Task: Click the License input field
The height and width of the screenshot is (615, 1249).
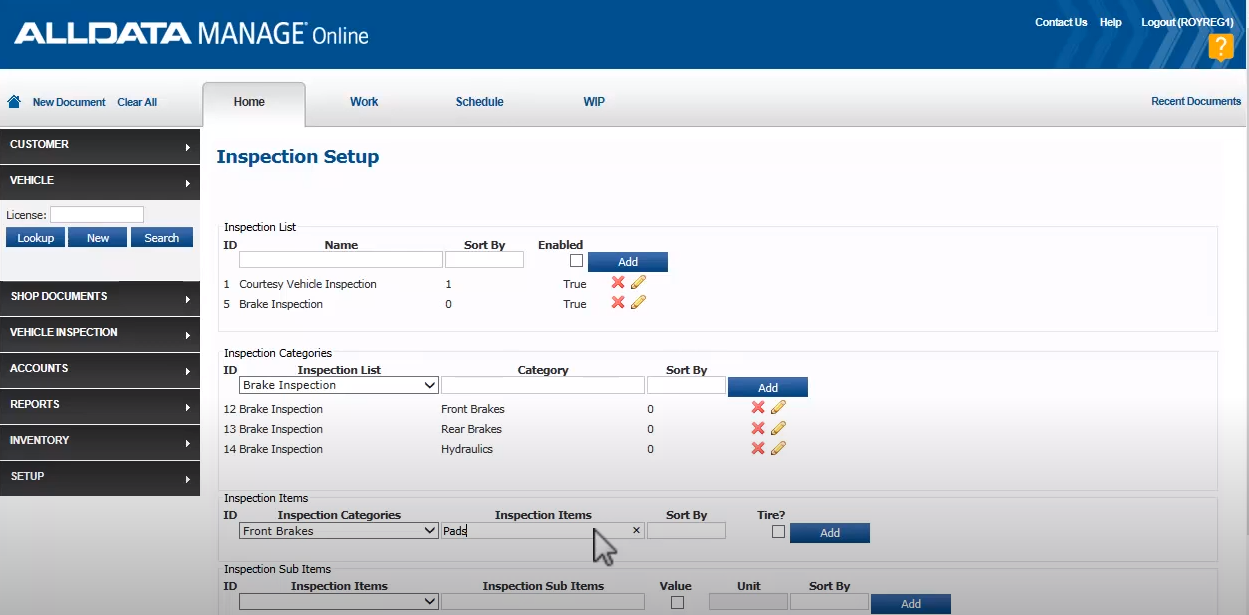Action: click(97, 214)
